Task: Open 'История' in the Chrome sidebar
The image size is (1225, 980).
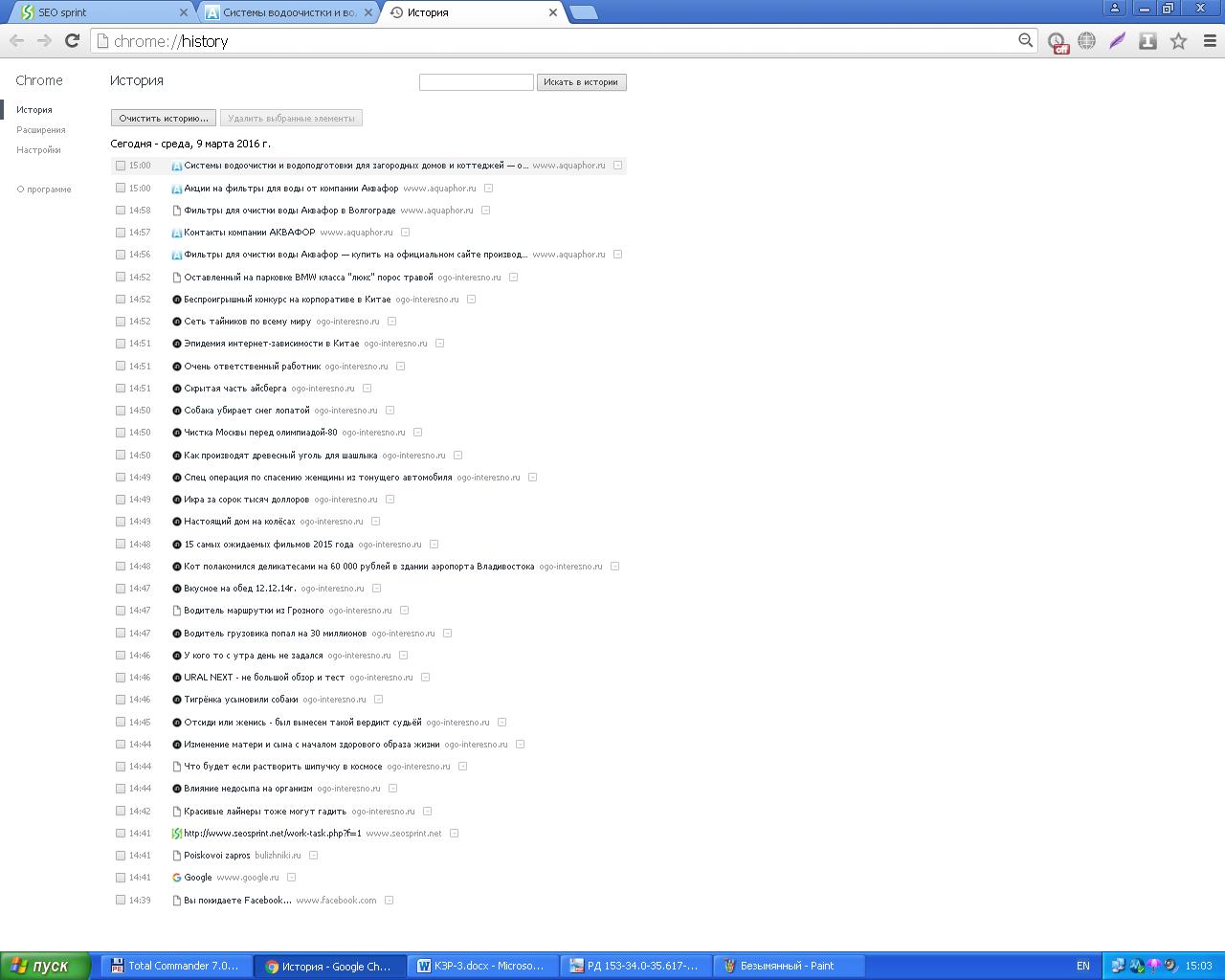Action: point(34,110)
